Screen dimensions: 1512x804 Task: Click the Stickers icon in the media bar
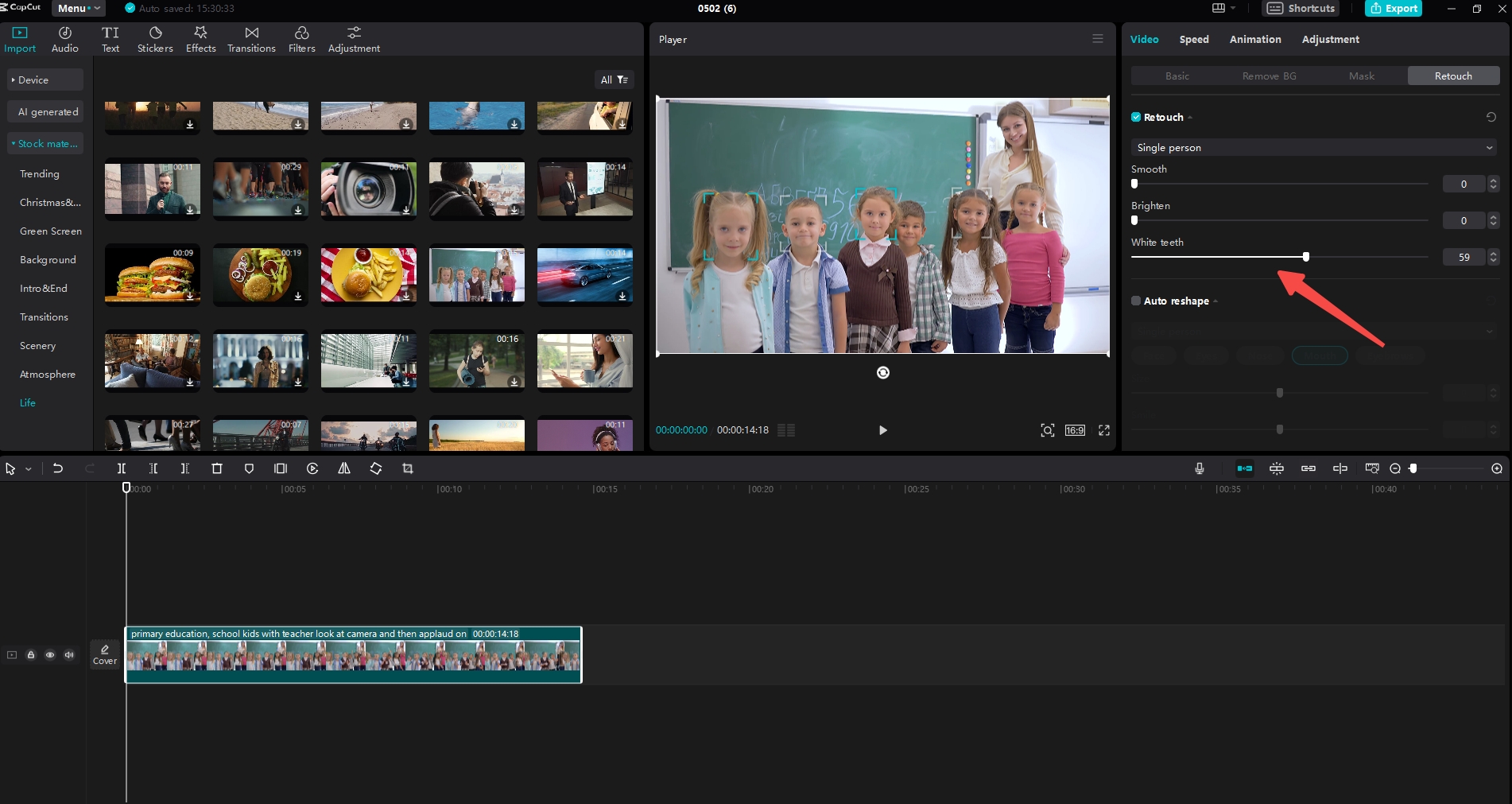154,38
